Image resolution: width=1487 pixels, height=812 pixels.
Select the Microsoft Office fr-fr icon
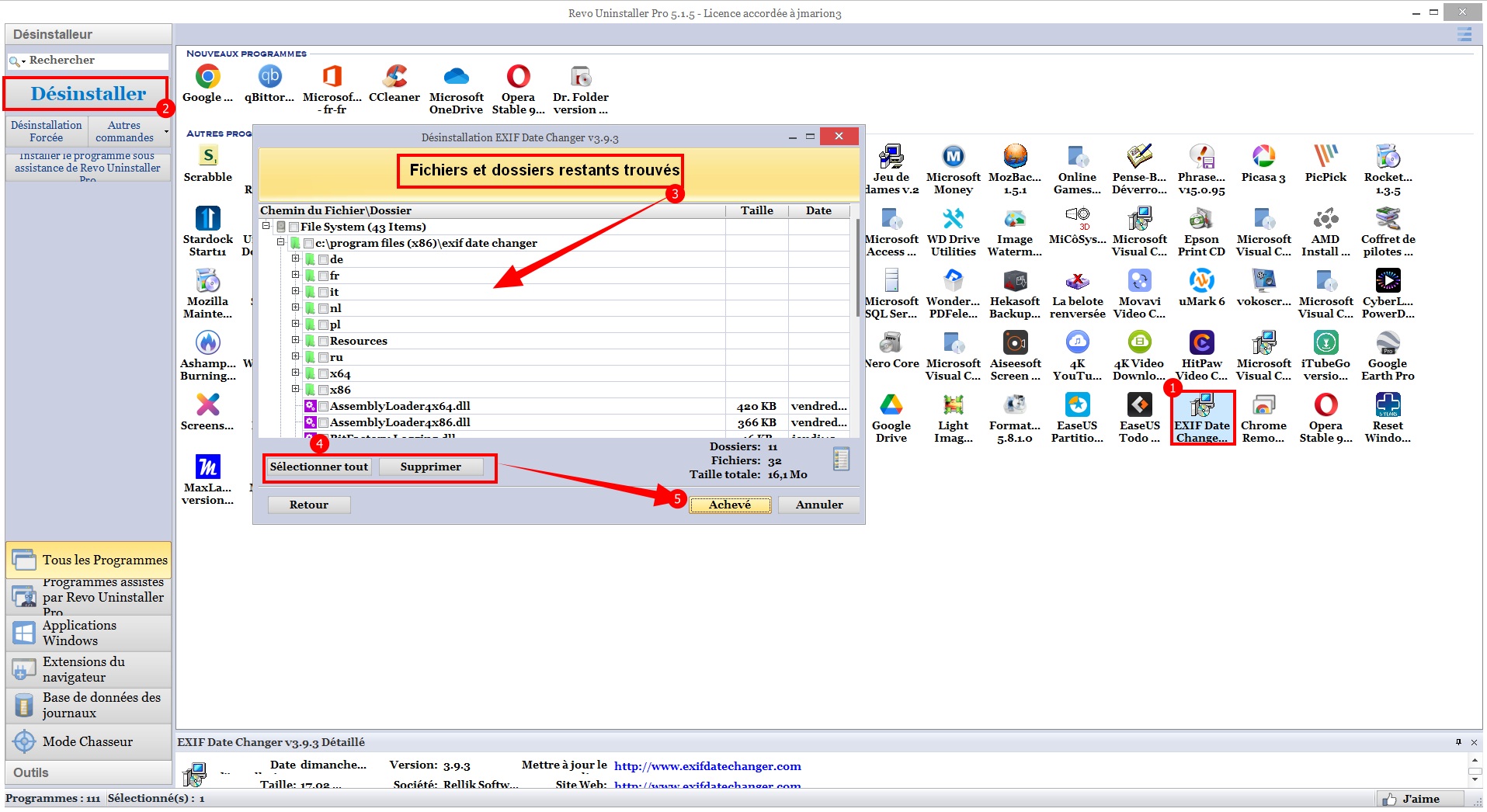332,76
